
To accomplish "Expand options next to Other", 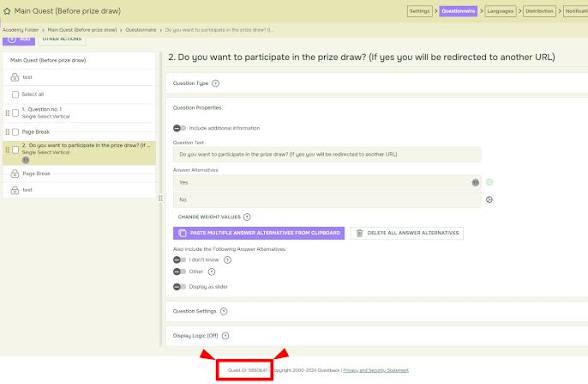I will coord(212,272).
